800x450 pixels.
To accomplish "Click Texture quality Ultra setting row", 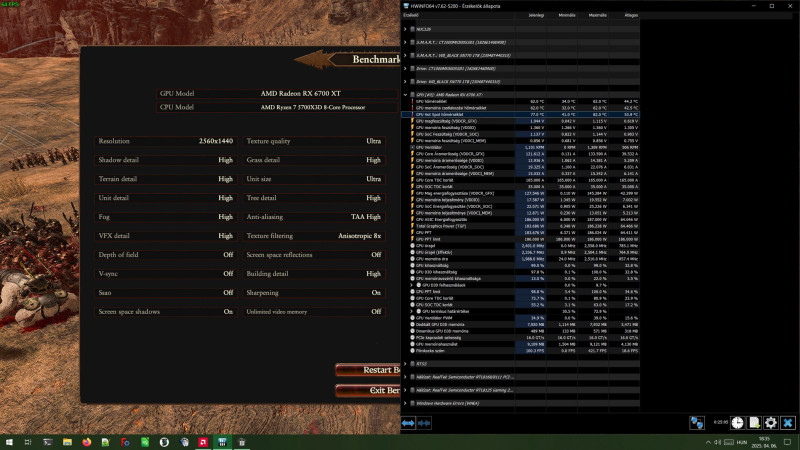I will coord(314,141).
